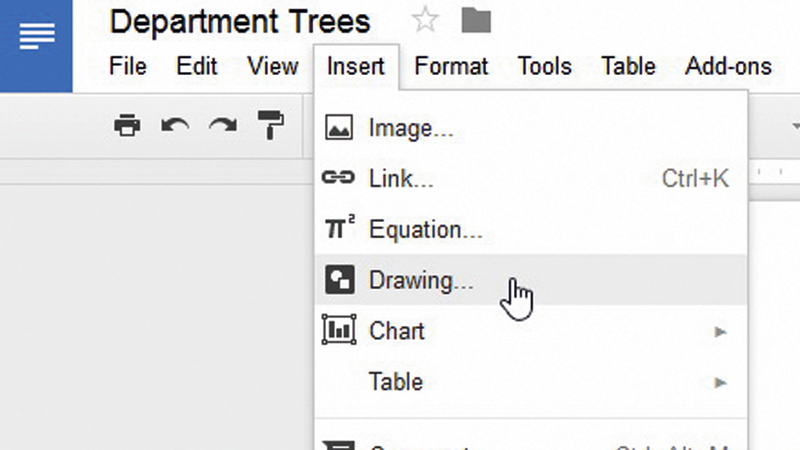Click the move-to-folder icon
The width and height of the screenshot is (800, 450).
tap(476, 20)
